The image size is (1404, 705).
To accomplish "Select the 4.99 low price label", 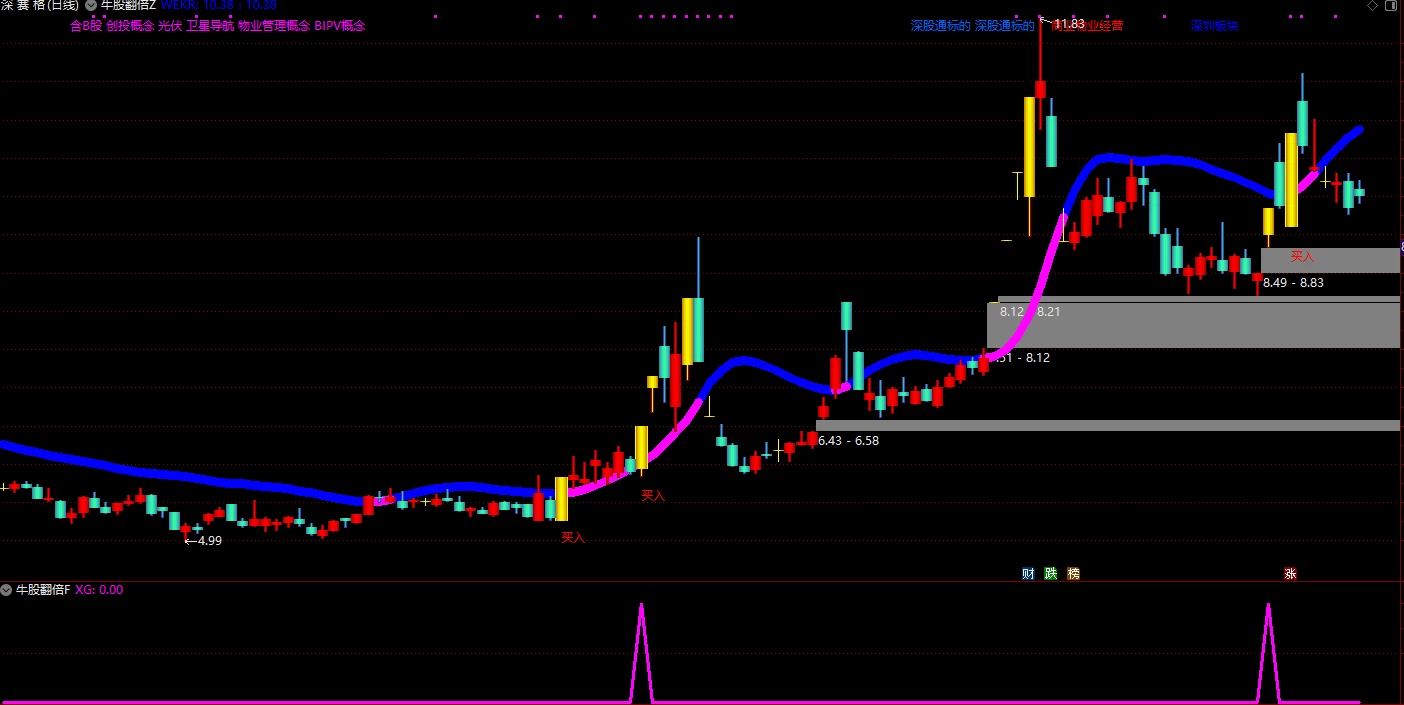I will [210, 541].
